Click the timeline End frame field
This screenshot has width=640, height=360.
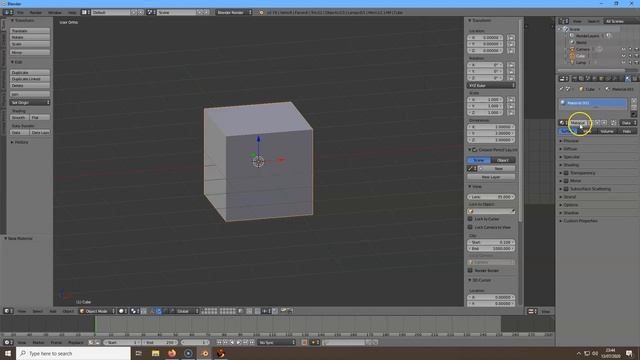coord(160,342)
